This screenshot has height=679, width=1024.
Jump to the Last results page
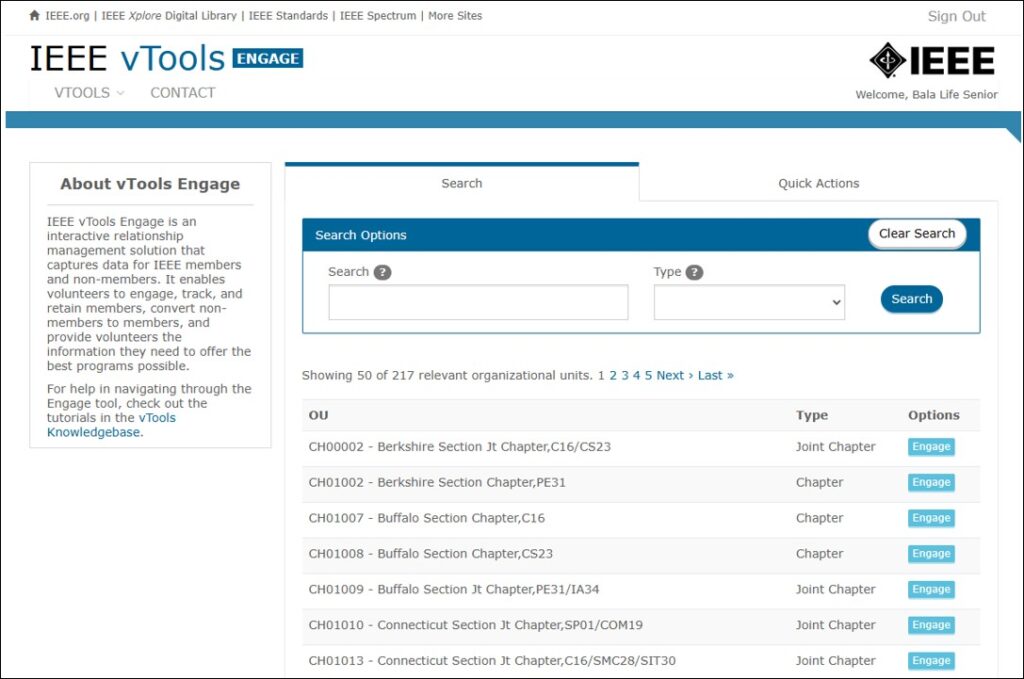pos(716,375)
